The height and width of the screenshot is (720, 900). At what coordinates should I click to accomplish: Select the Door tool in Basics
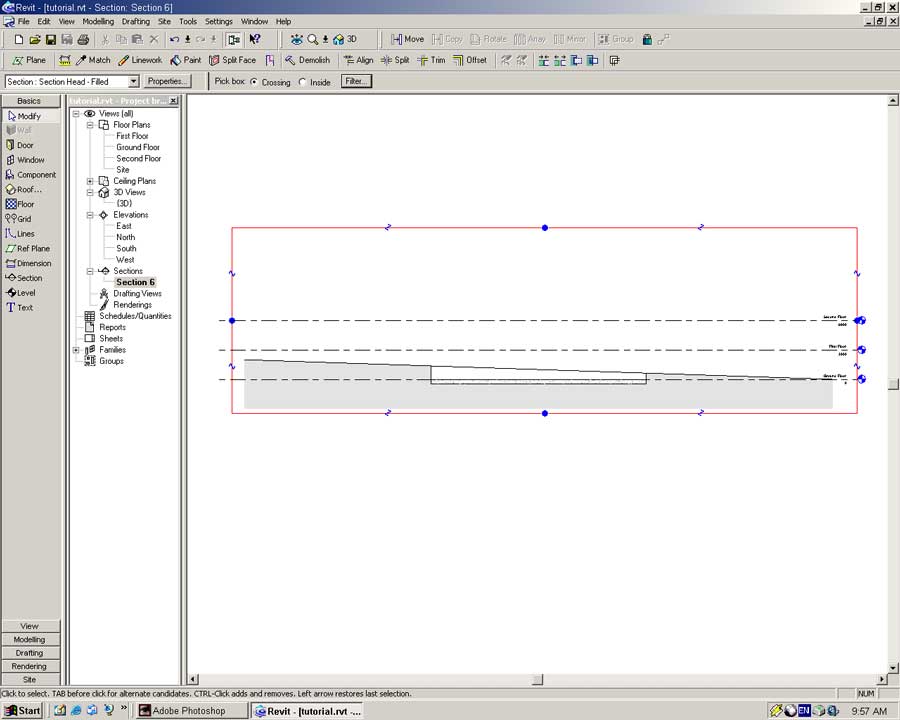coord(25,145)
